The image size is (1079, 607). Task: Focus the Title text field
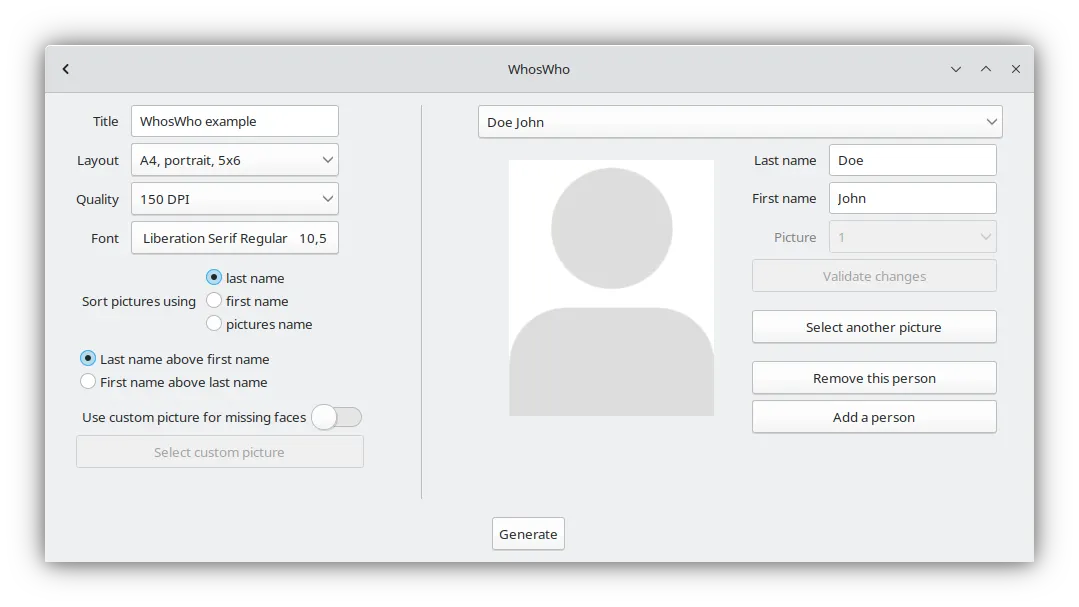point(235,121)
